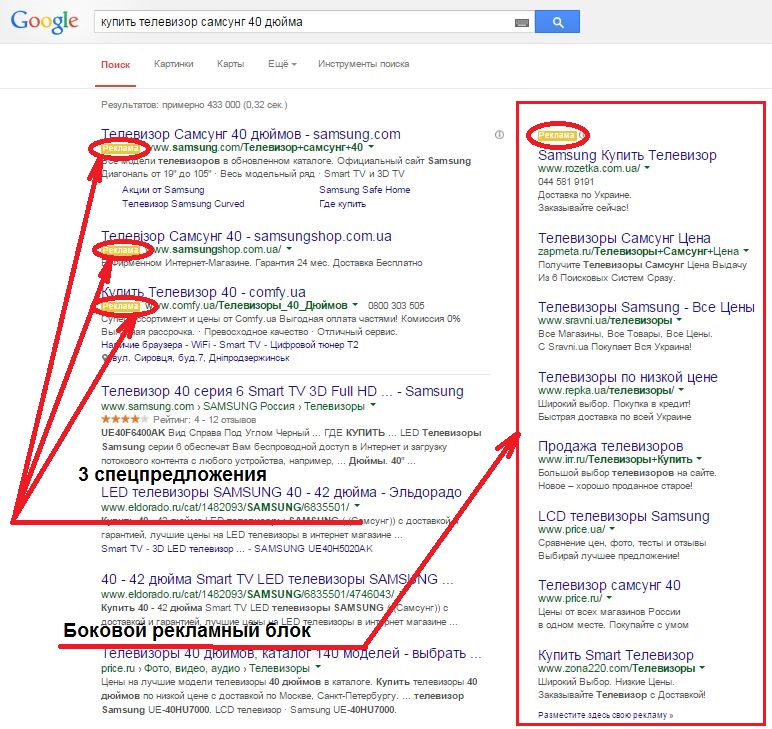Open sidebar ad Купить Smart Телевизор
The width and height of the screenshot is (772, 729).
tap(615, 655)
